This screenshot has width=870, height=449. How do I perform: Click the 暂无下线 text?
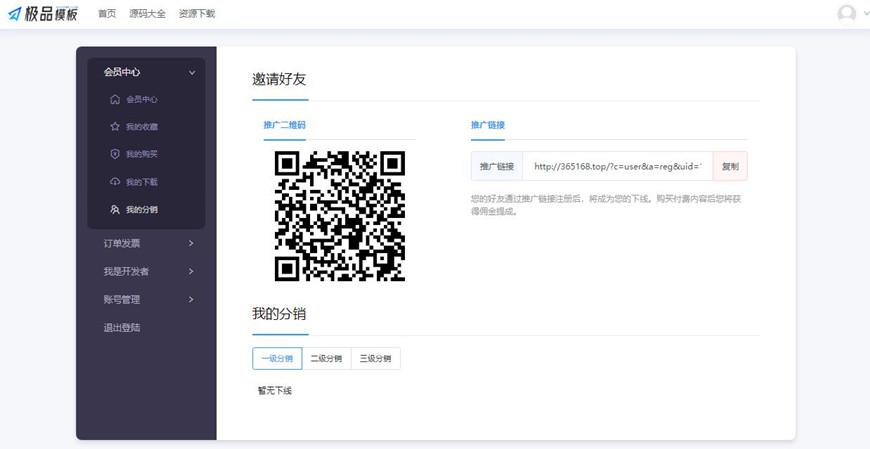(x=275, y=391)
